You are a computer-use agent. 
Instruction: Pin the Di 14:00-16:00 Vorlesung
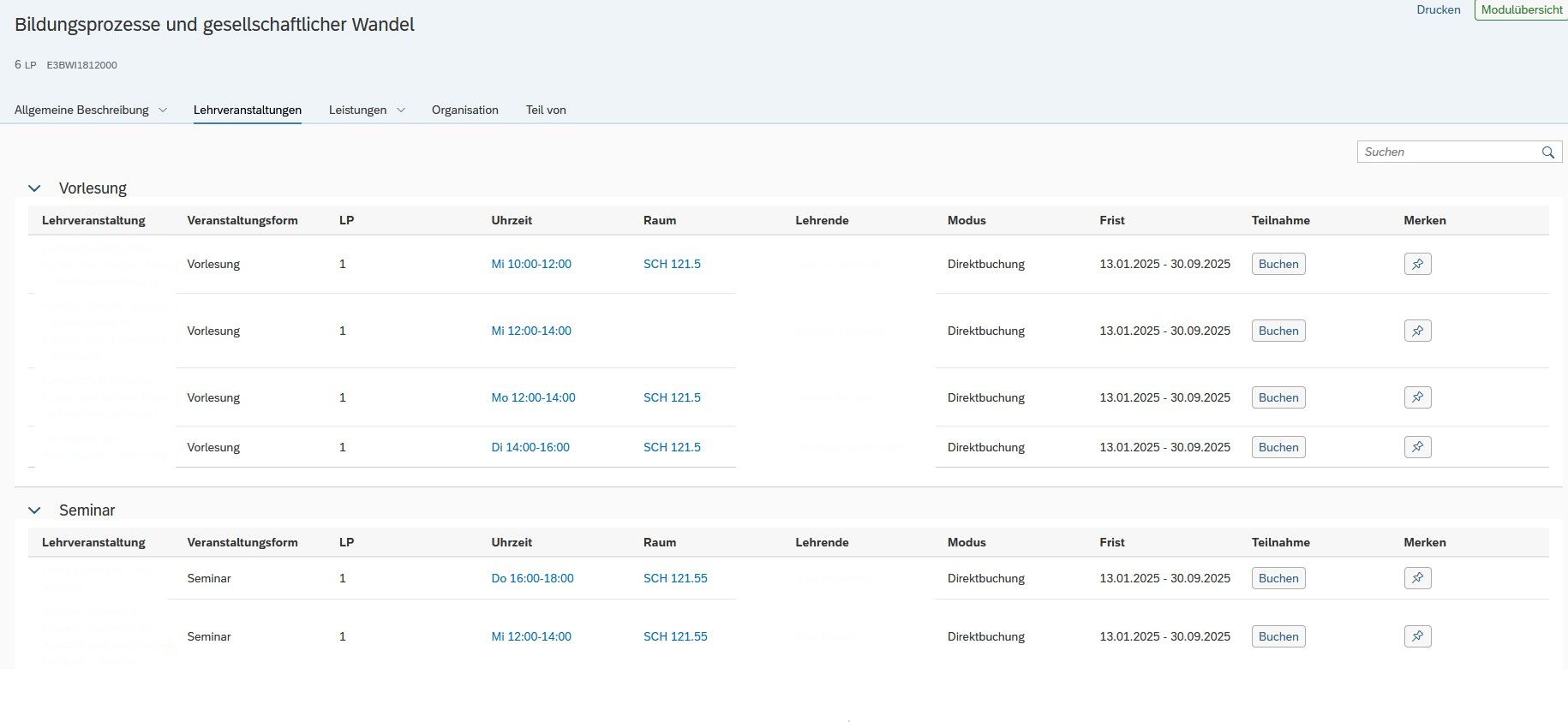click(1417, 447)
